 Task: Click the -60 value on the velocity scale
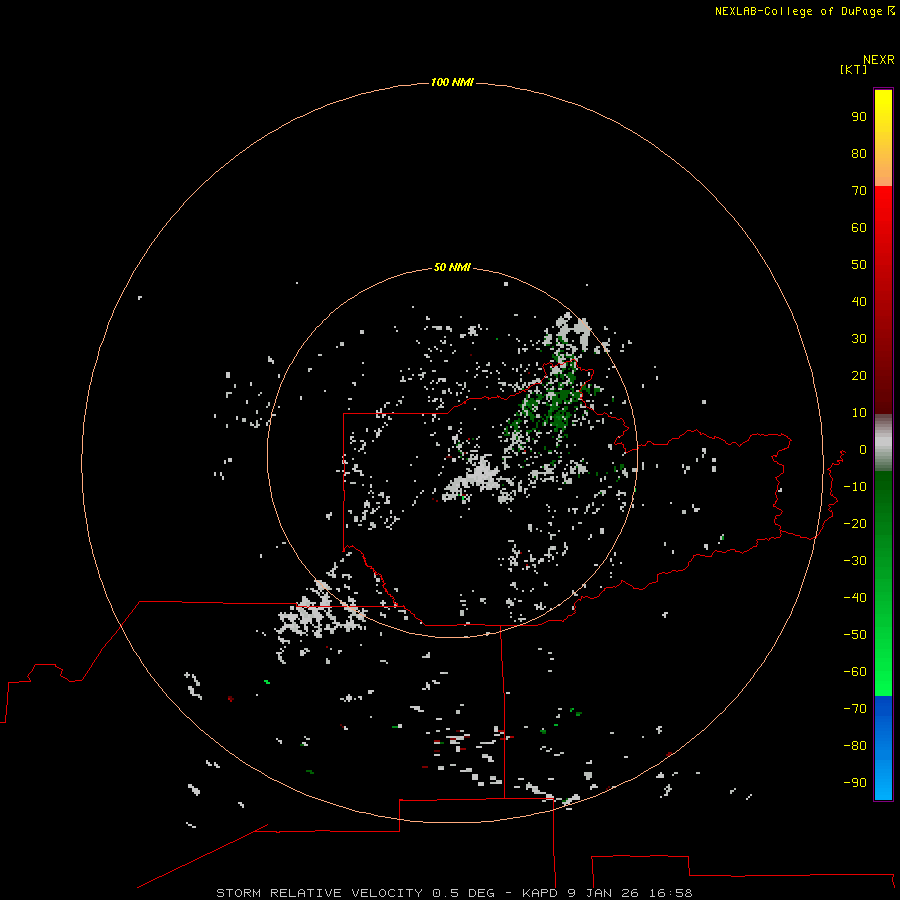(x=855, y=672)
